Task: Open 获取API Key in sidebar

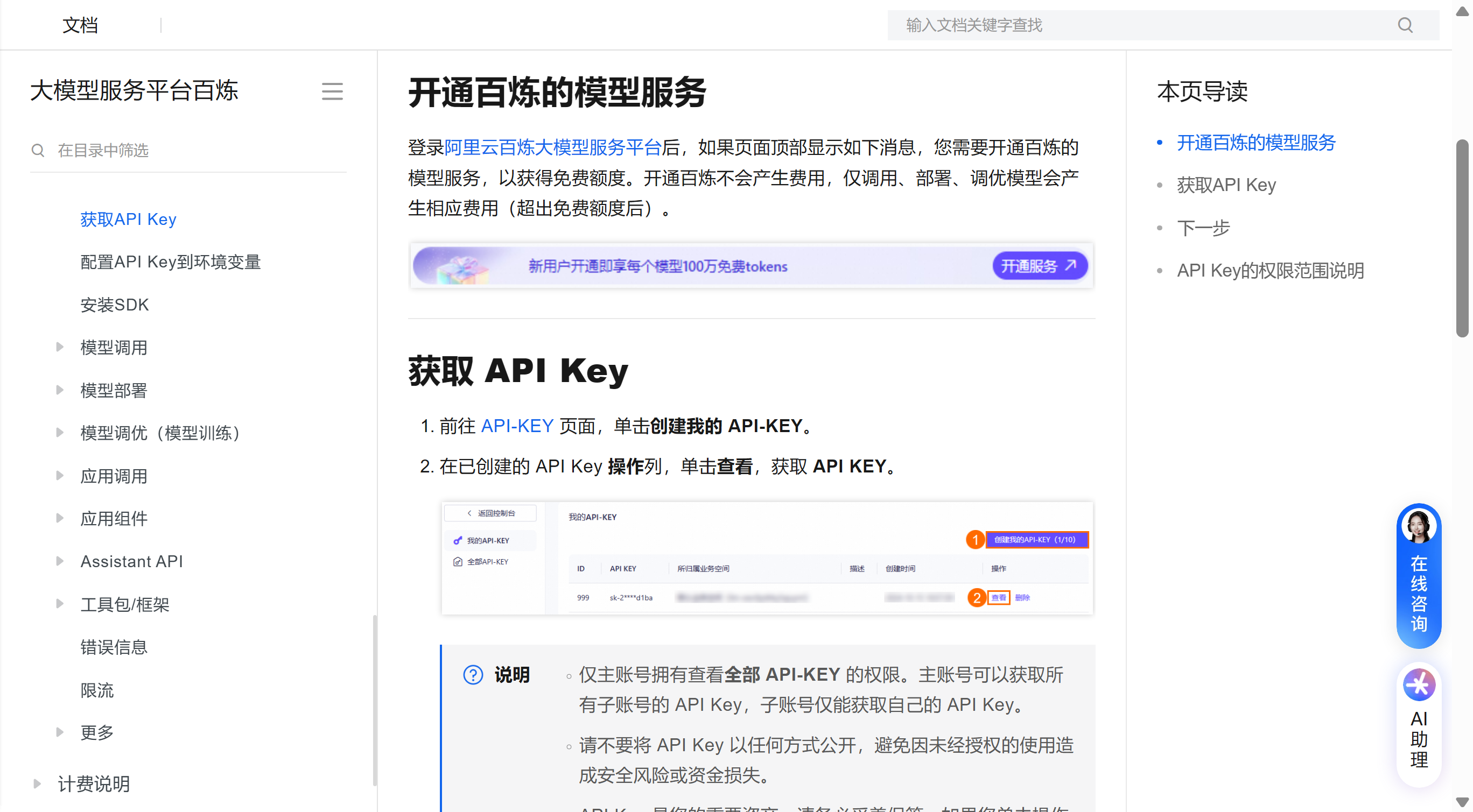Action: [x=128, y=220]
